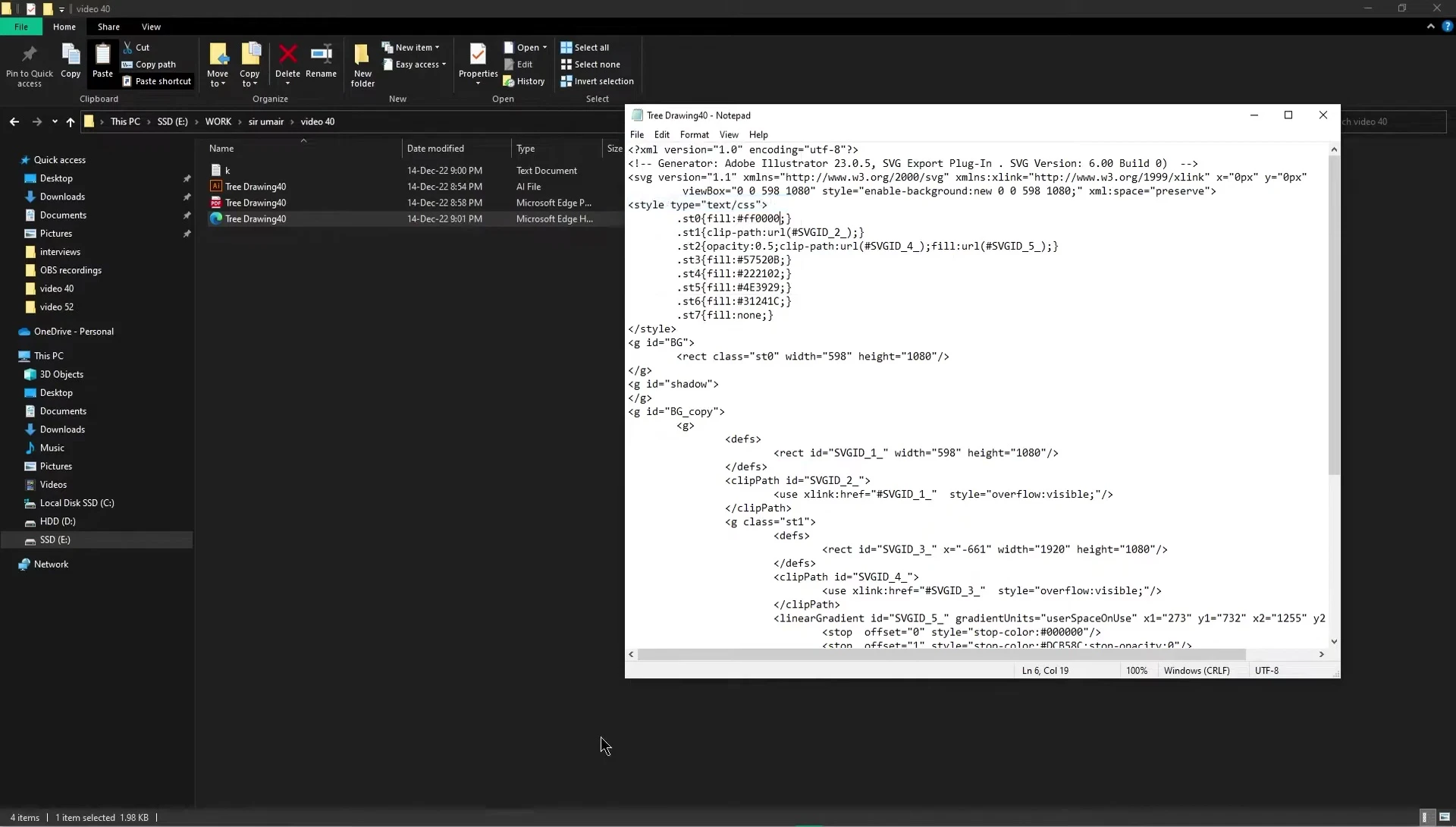Click Notepad scroll down arrow
1456x827 pixels.
(x=1334, y=642)
